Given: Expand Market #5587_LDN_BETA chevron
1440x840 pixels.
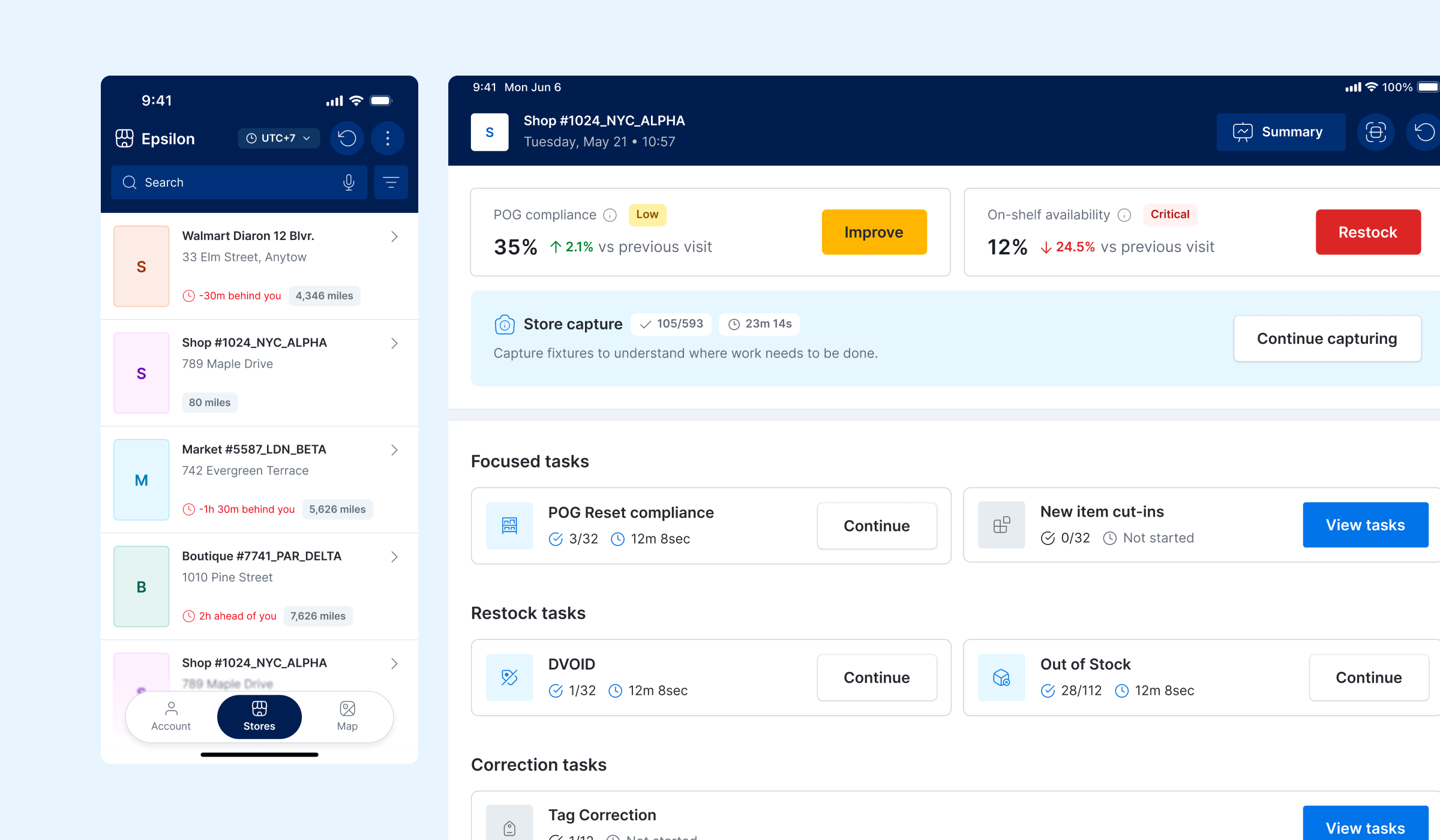Looking at the screenshot, I should pos(394,450).
